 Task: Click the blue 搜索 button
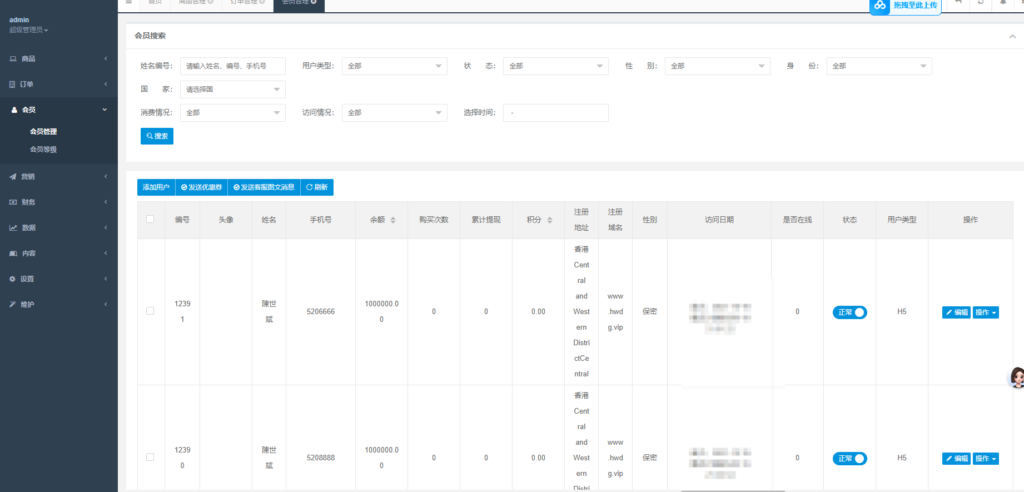click(157, 136)
